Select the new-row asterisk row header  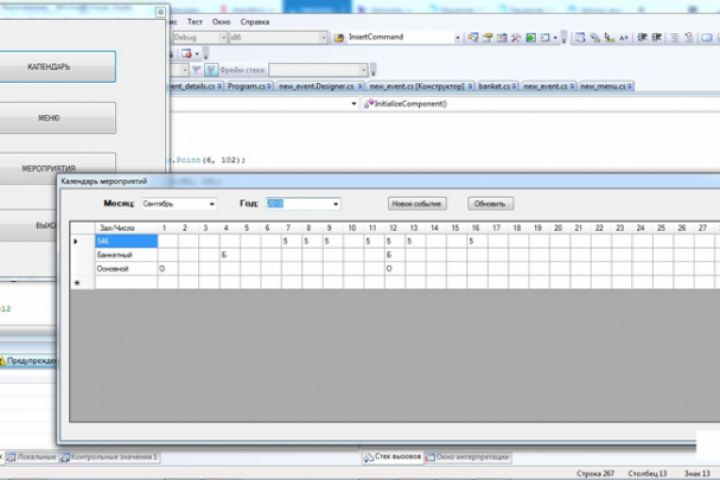83,283
